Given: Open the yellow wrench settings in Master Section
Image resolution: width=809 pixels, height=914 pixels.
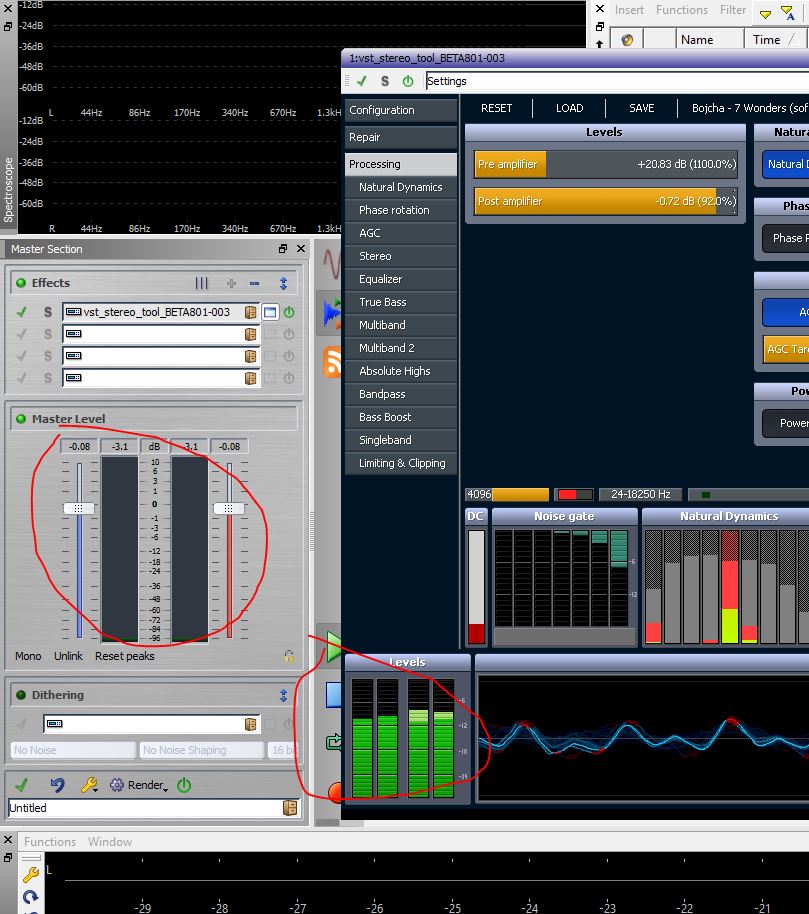Looking at the screenshot, I should point(89,785).
